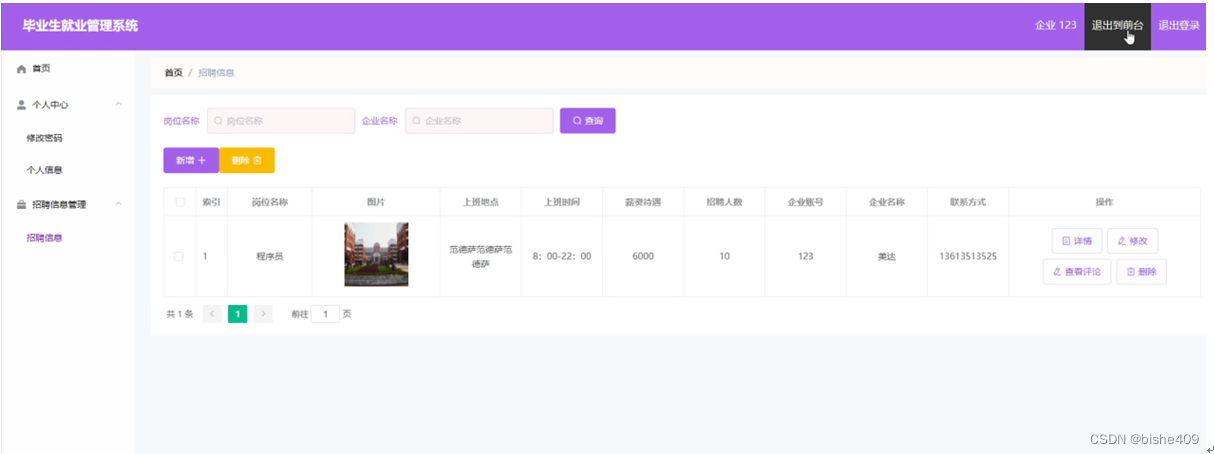
Task: Go to previous page arrow
Action: [212, 314]
